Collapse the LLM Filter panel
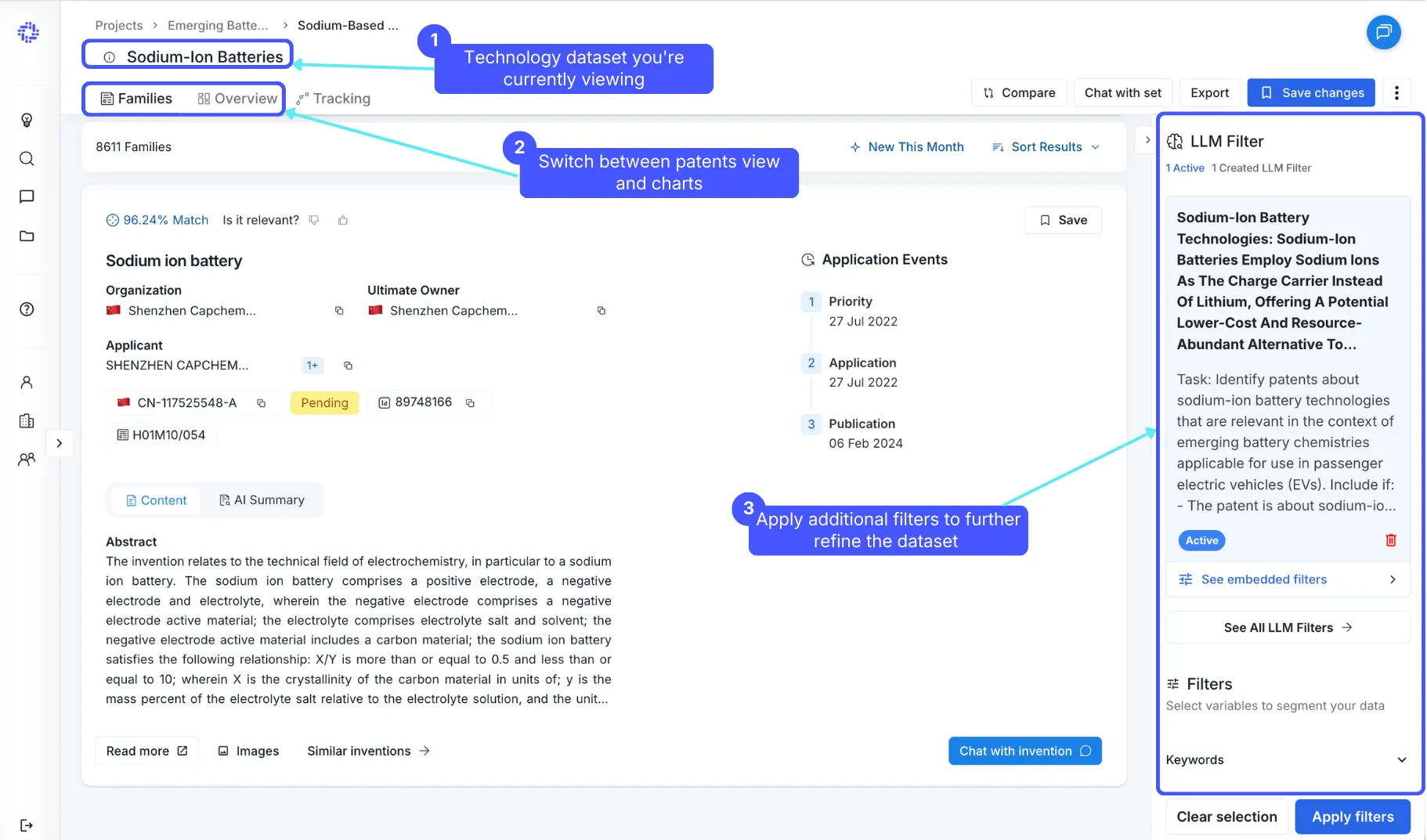 1147,140
